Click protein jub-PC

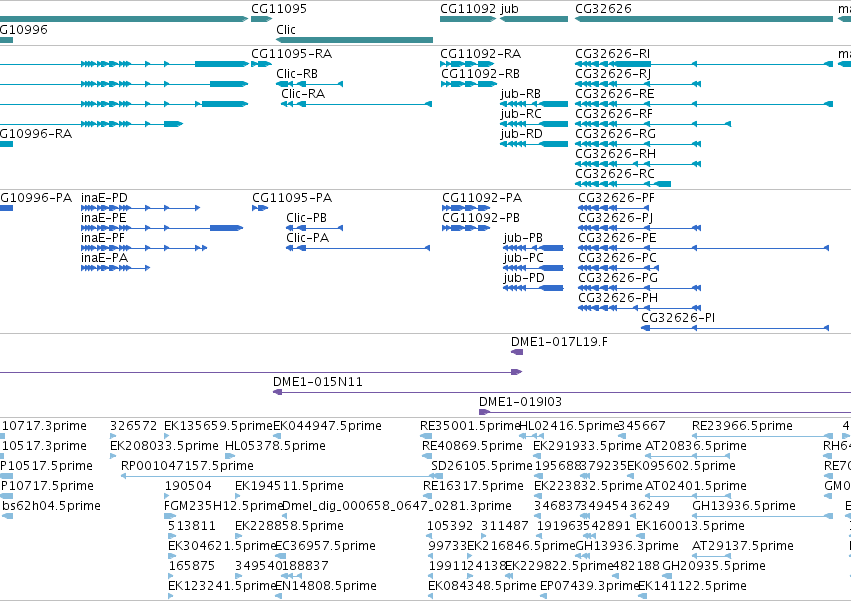coord(523,258)
